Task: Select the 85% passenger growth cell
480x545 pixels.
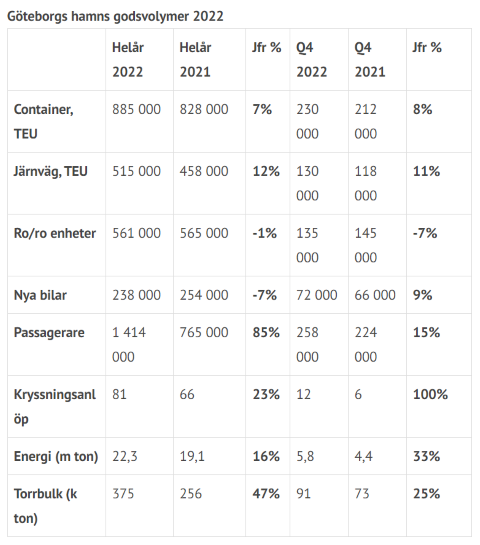Action: [x=266, y=333]
